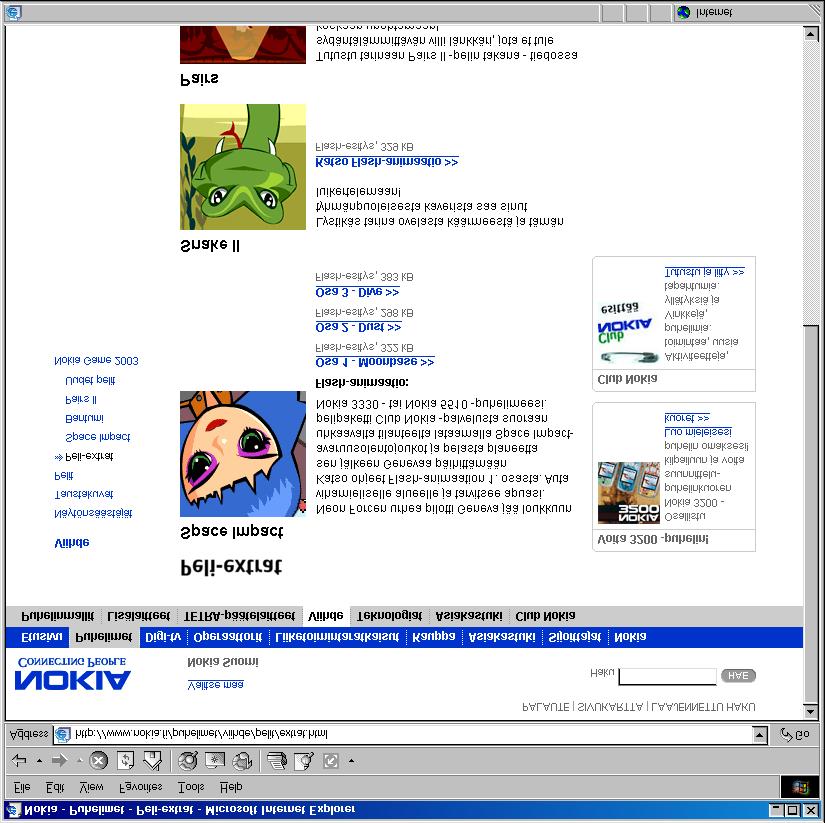The width and height of the screenshot is (825, 823).
Task: Follow the Osa 1 - Moonbase link
Action: (375, 362)
